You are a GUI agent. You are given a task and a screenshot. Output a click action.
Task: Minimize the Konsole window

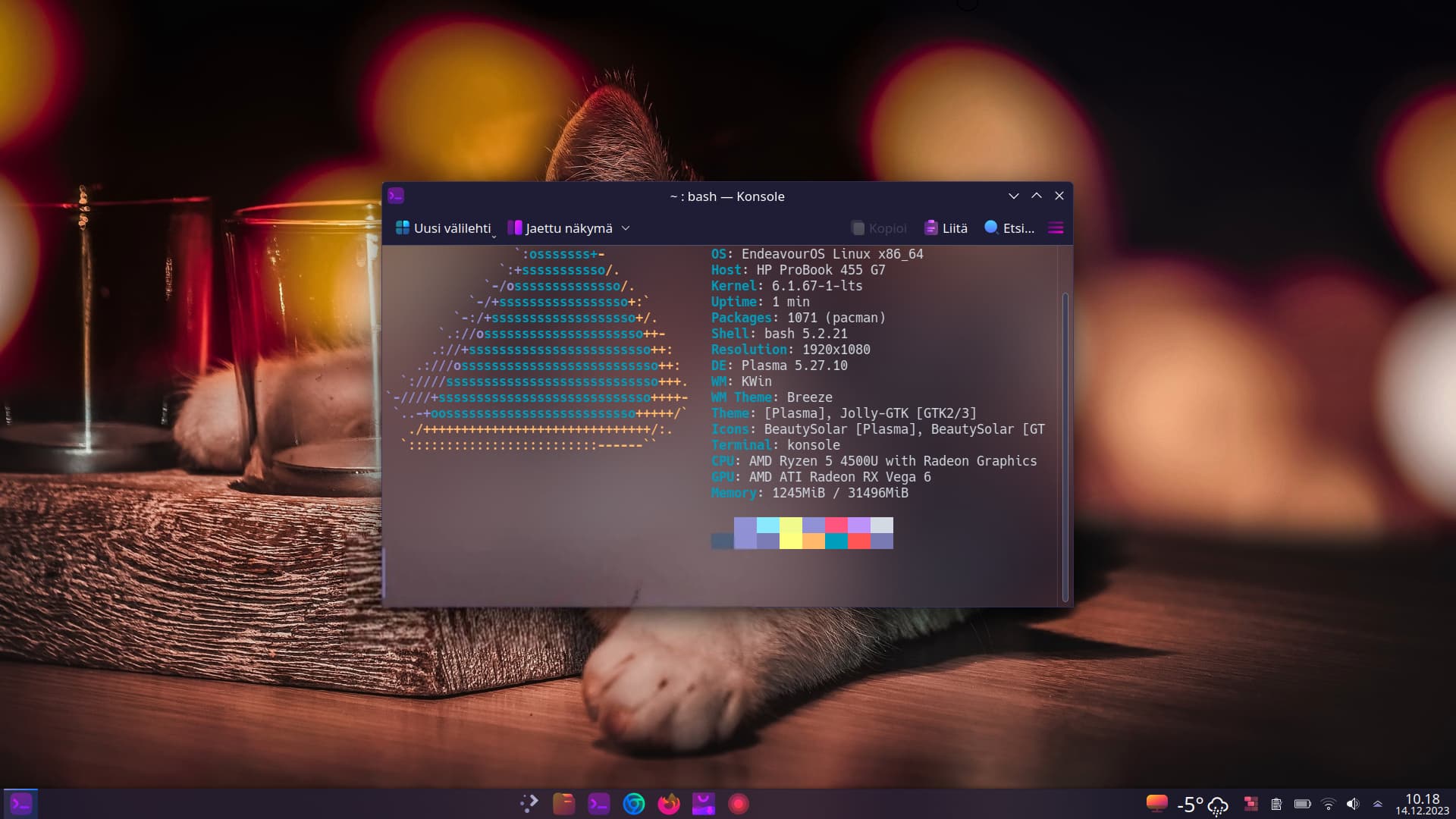pos(1014,196)
